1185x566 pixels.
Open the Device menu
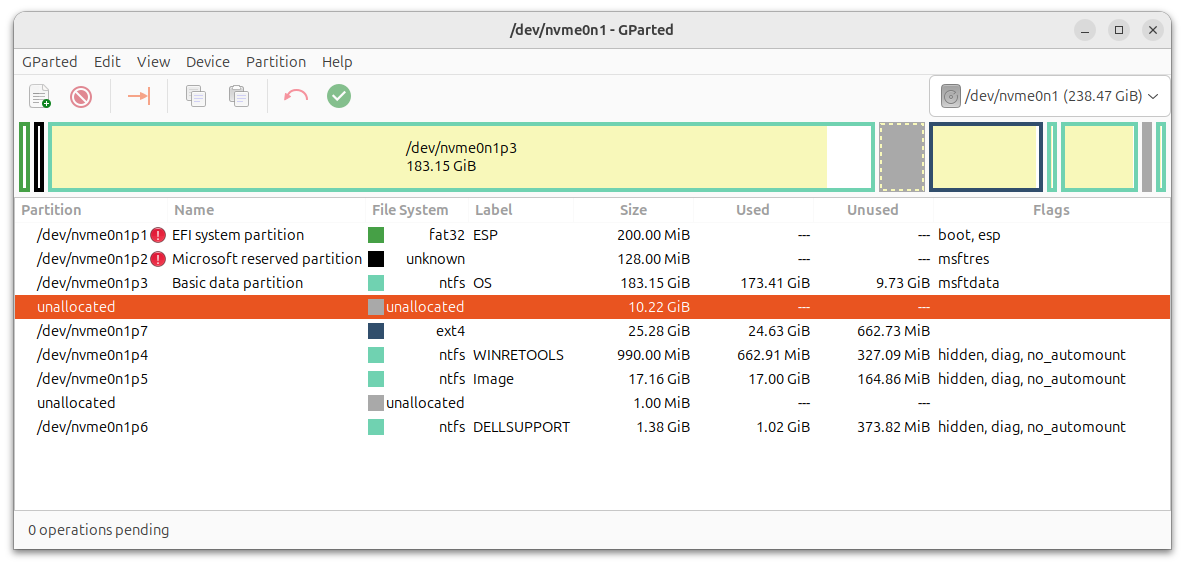click(x=208, y=62)
